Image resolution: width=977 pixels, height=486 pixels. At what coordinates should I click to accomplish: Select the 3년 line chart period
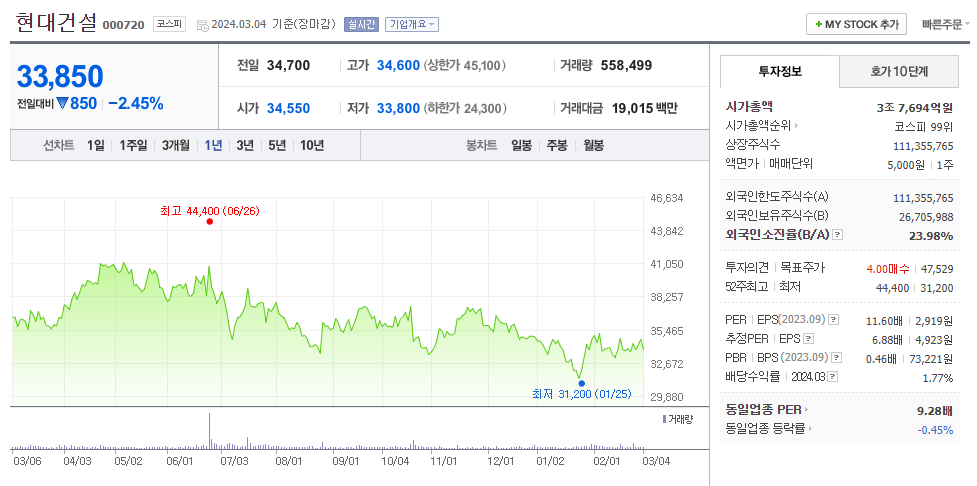(x=245, y=145)
